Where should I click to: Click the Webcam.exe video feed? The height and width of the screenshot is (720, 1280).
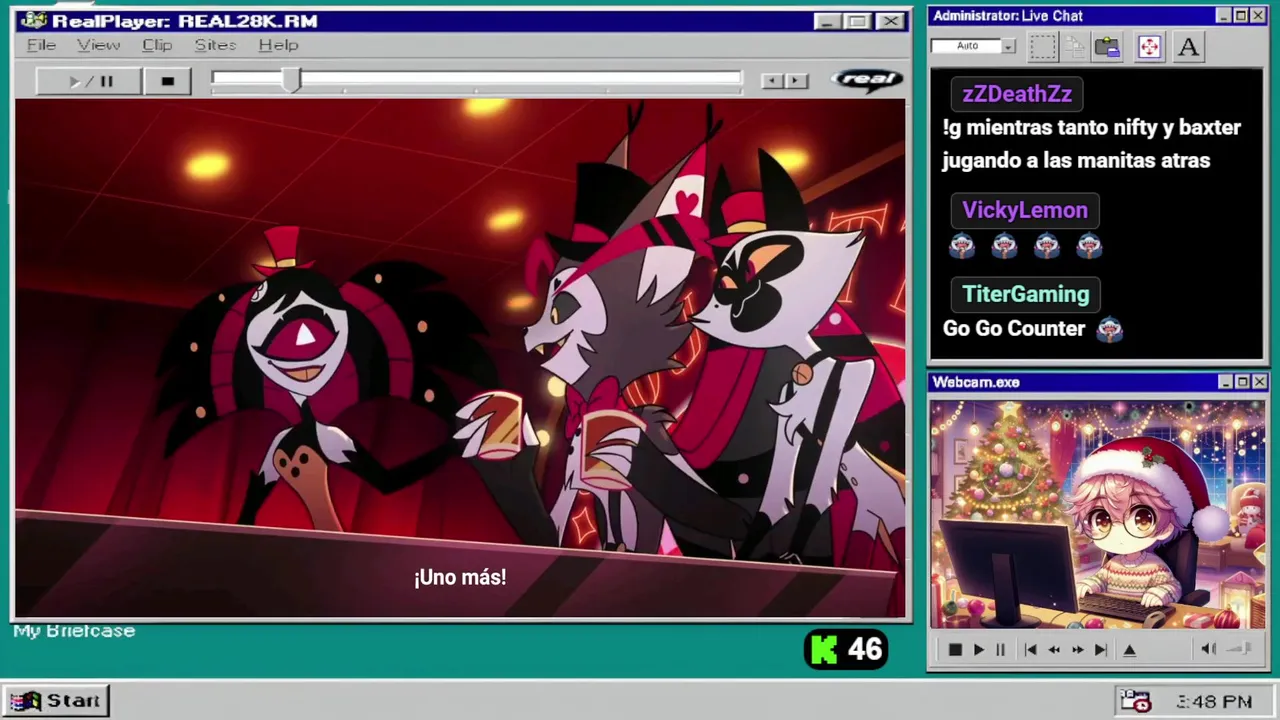[x=1097, y=515]
